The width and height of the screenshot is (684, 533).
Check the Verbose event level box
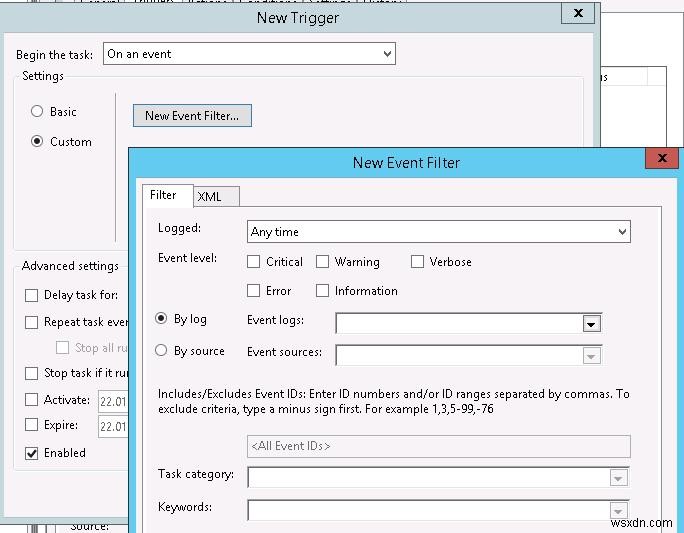tap(417, 262)
